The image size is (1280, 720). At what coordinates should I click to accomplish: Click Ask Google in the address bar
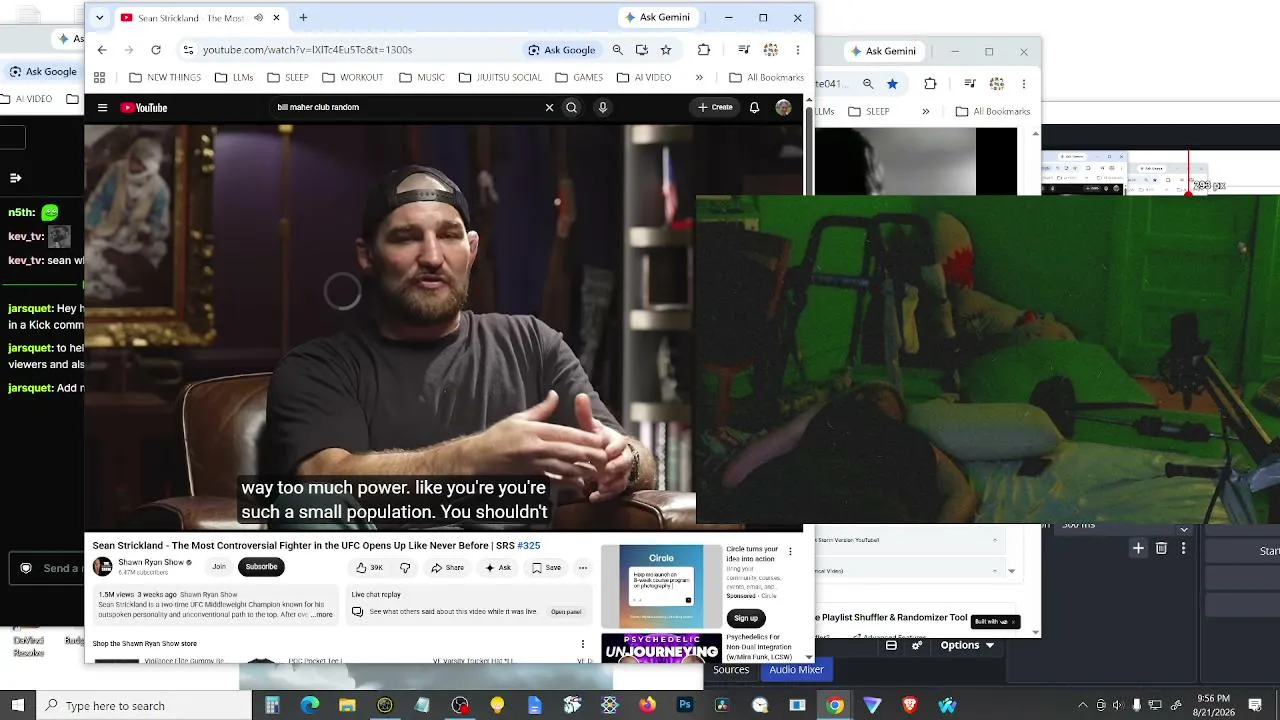[561, 49]
